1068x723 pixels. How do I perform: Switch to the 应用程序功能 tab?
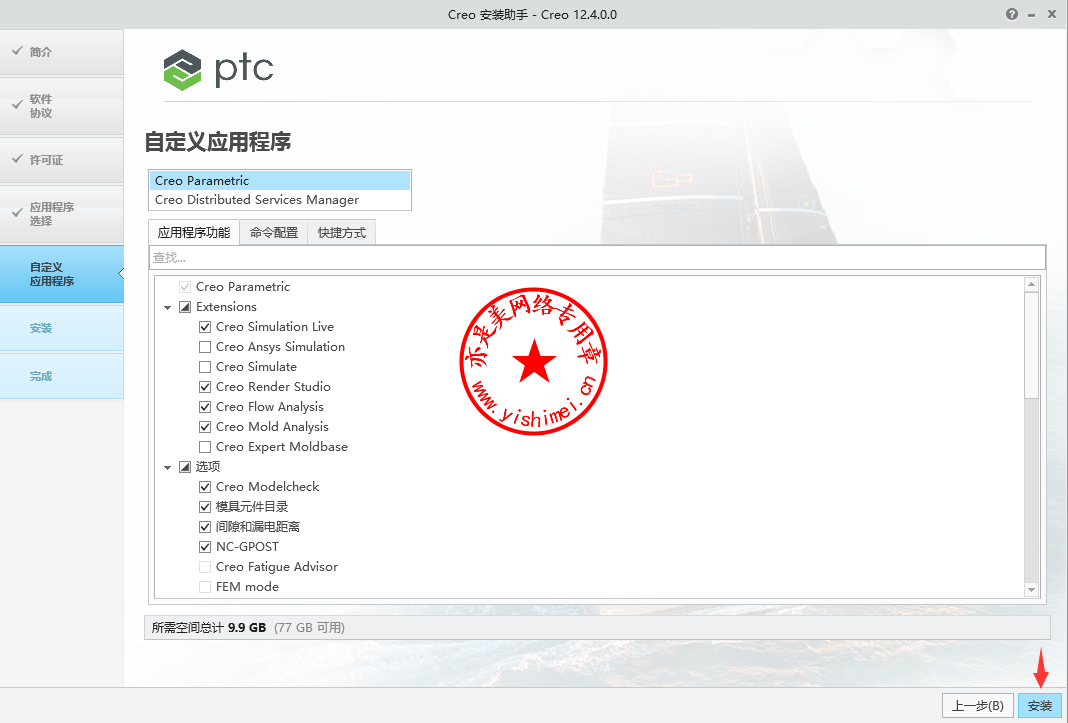pos(194,232)
